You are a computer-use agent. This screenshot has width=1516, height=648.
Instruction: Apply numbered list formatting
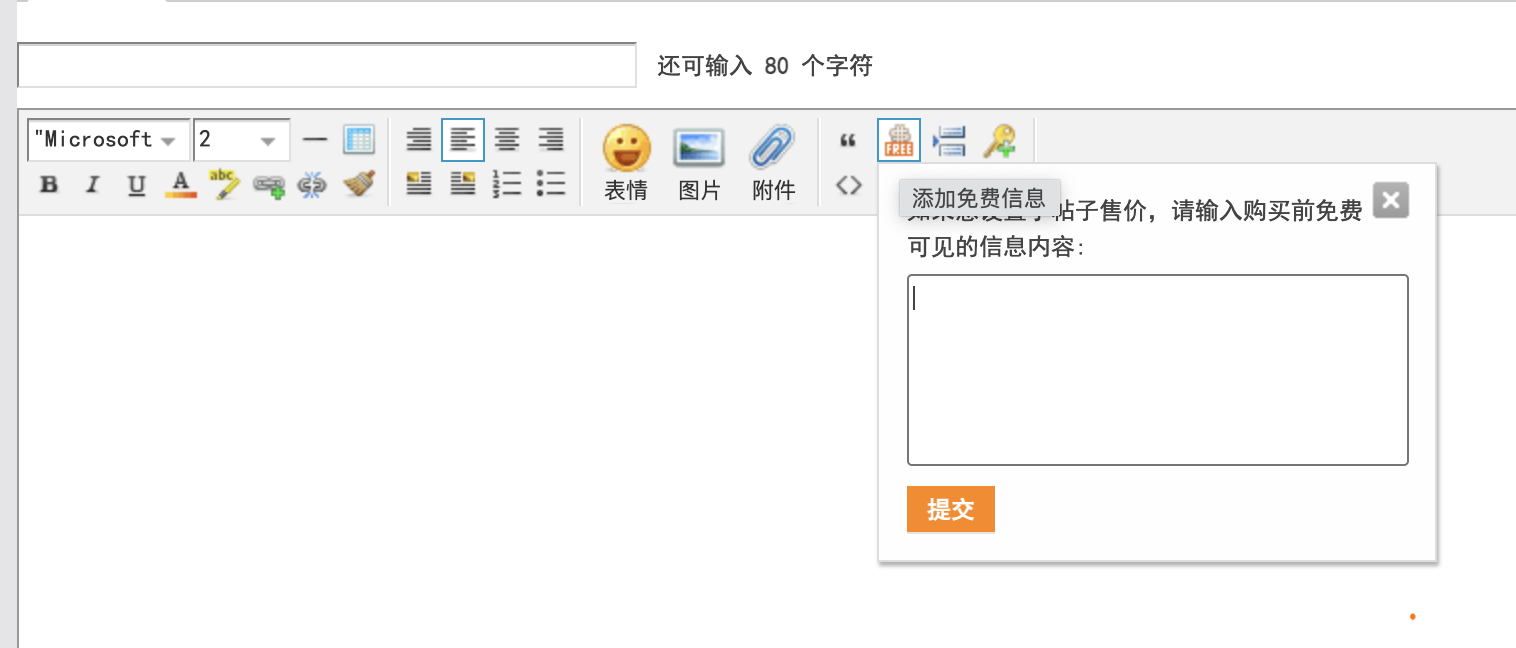pos(507,184)
